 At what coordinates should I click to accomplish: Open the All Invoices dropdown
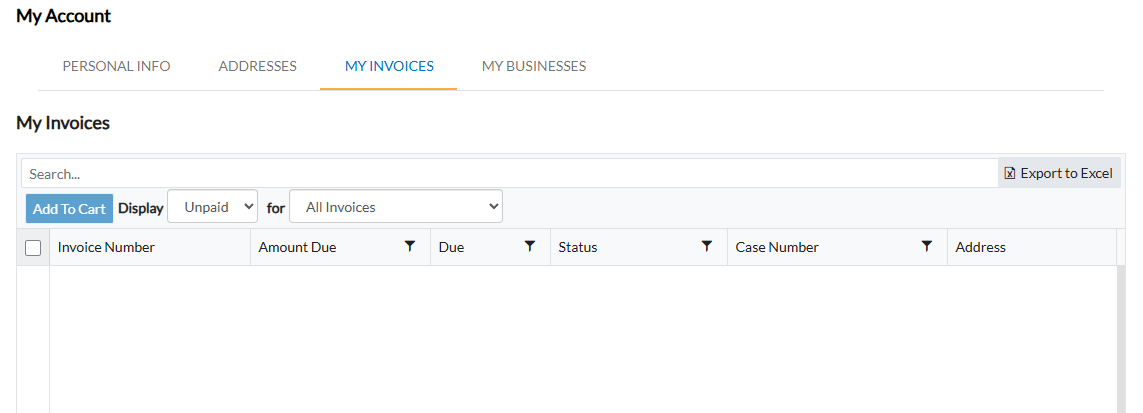pos(396,207)
